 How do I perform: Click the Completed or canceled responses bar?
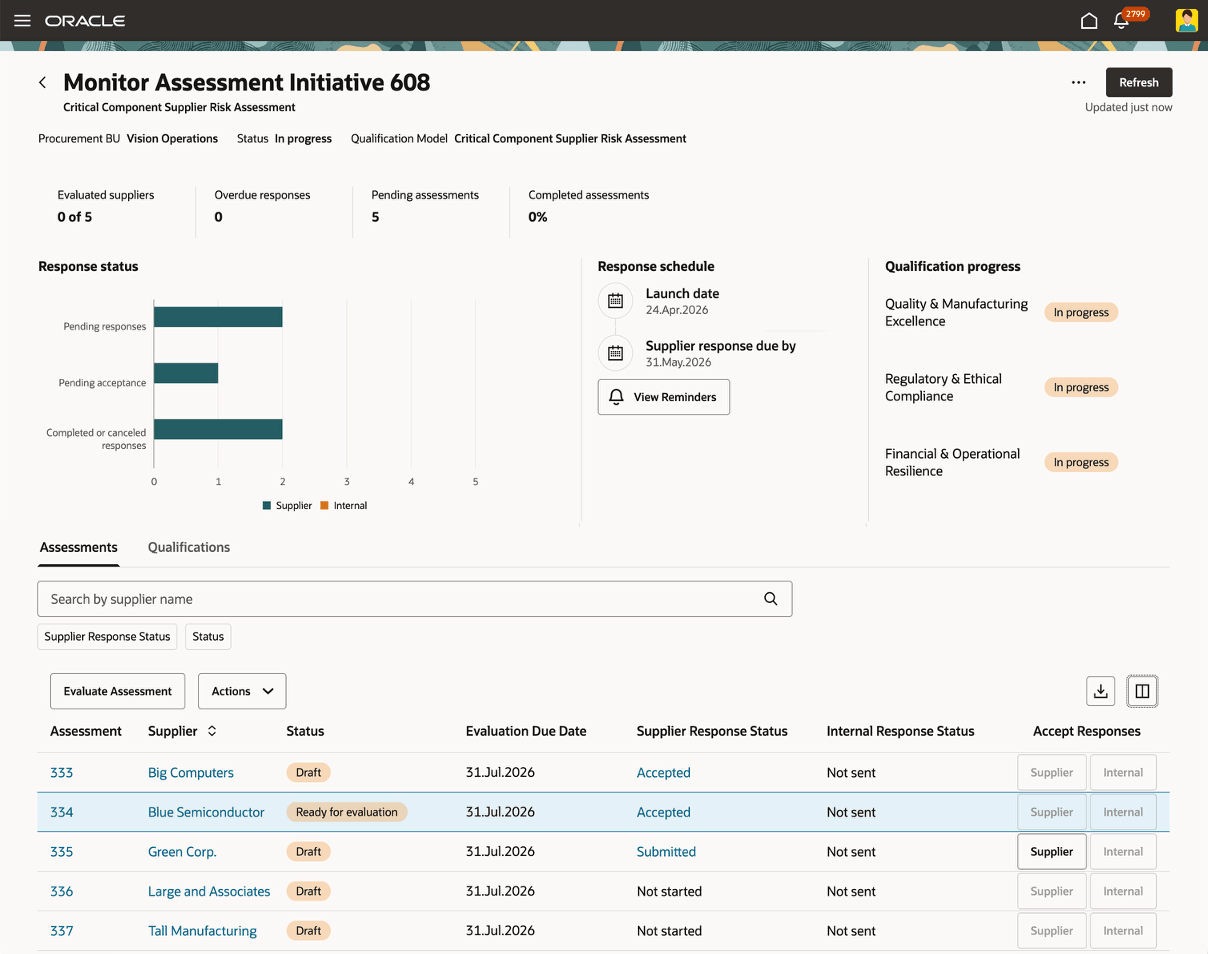(218, 429)
